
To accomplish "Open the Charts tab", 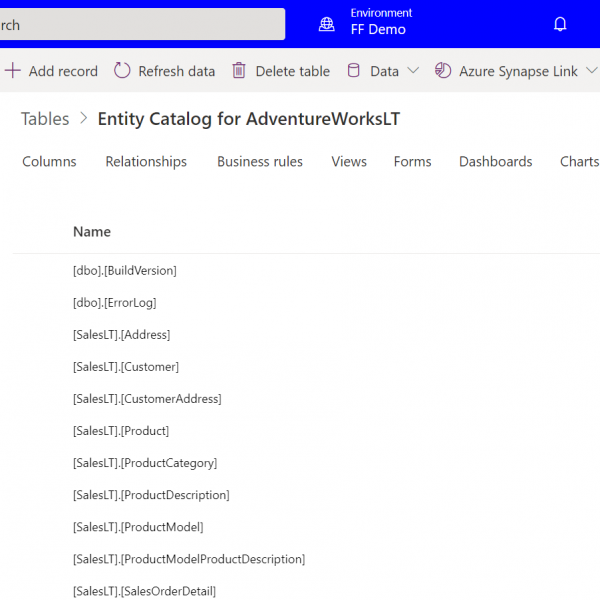I will click(x=579, y=161).
